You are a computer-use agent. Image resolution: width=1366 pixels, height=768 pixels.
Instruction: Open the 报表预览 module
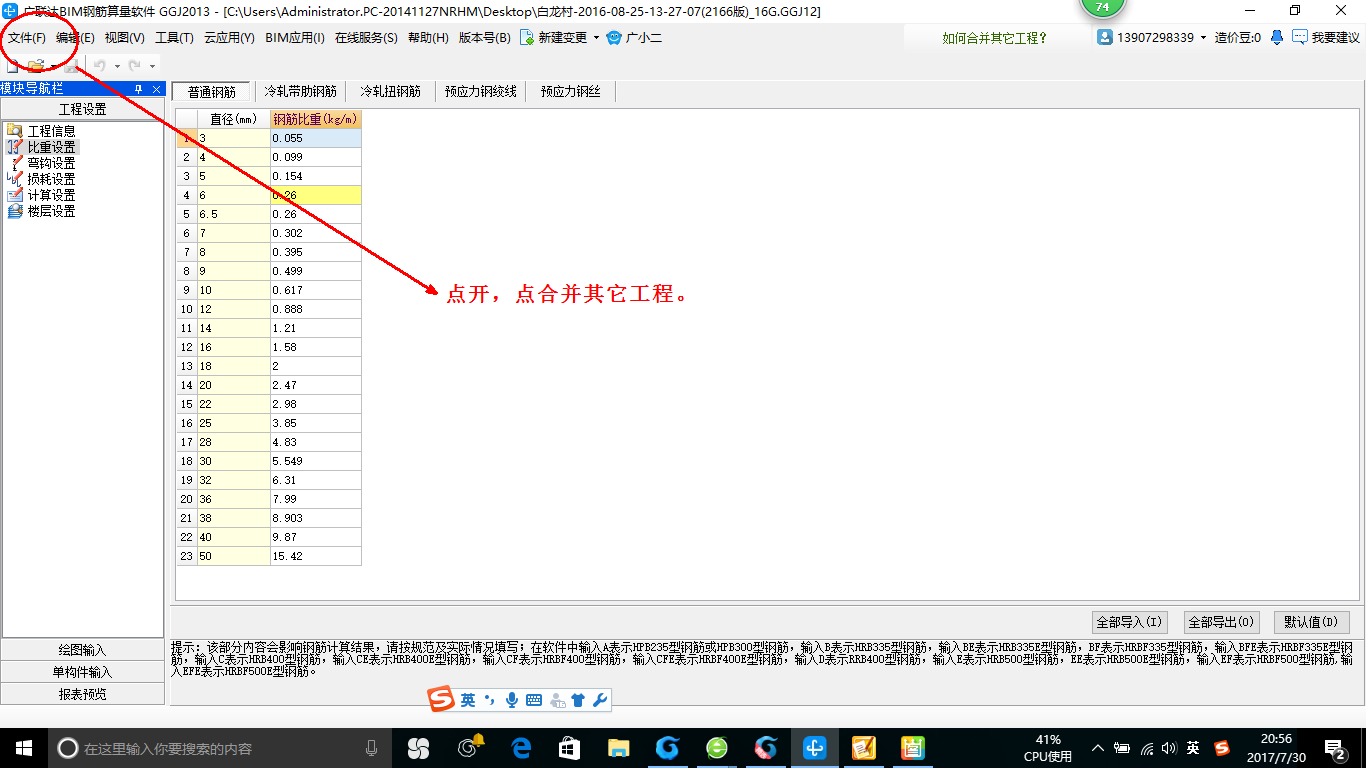click(x=82, y=694)
